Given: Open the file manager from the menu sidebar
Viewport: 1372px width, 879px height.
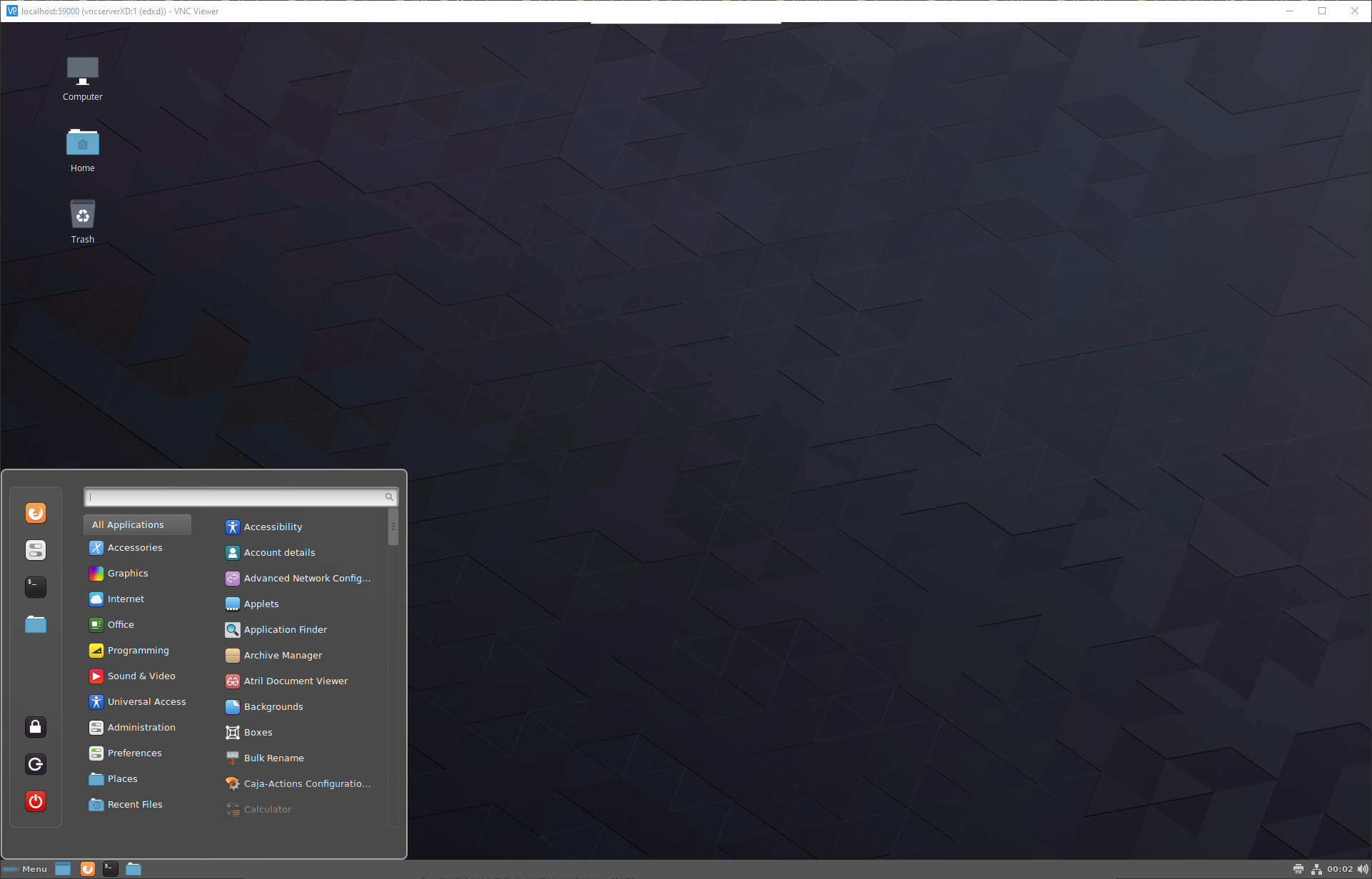Looking at the screenshot, I should [36, 624].
